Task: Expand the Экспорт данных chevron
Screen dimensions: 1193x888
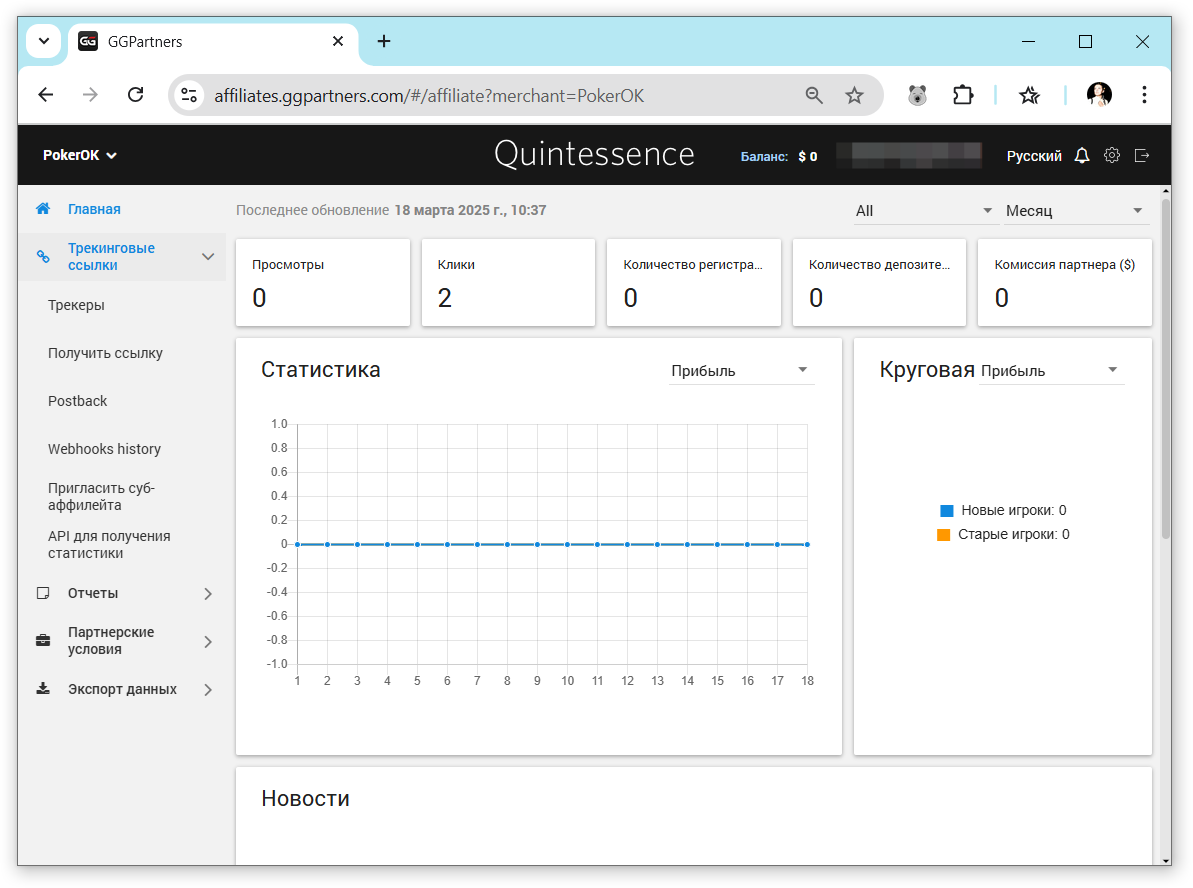Action: pyautogui.click(x=208, y=689)
